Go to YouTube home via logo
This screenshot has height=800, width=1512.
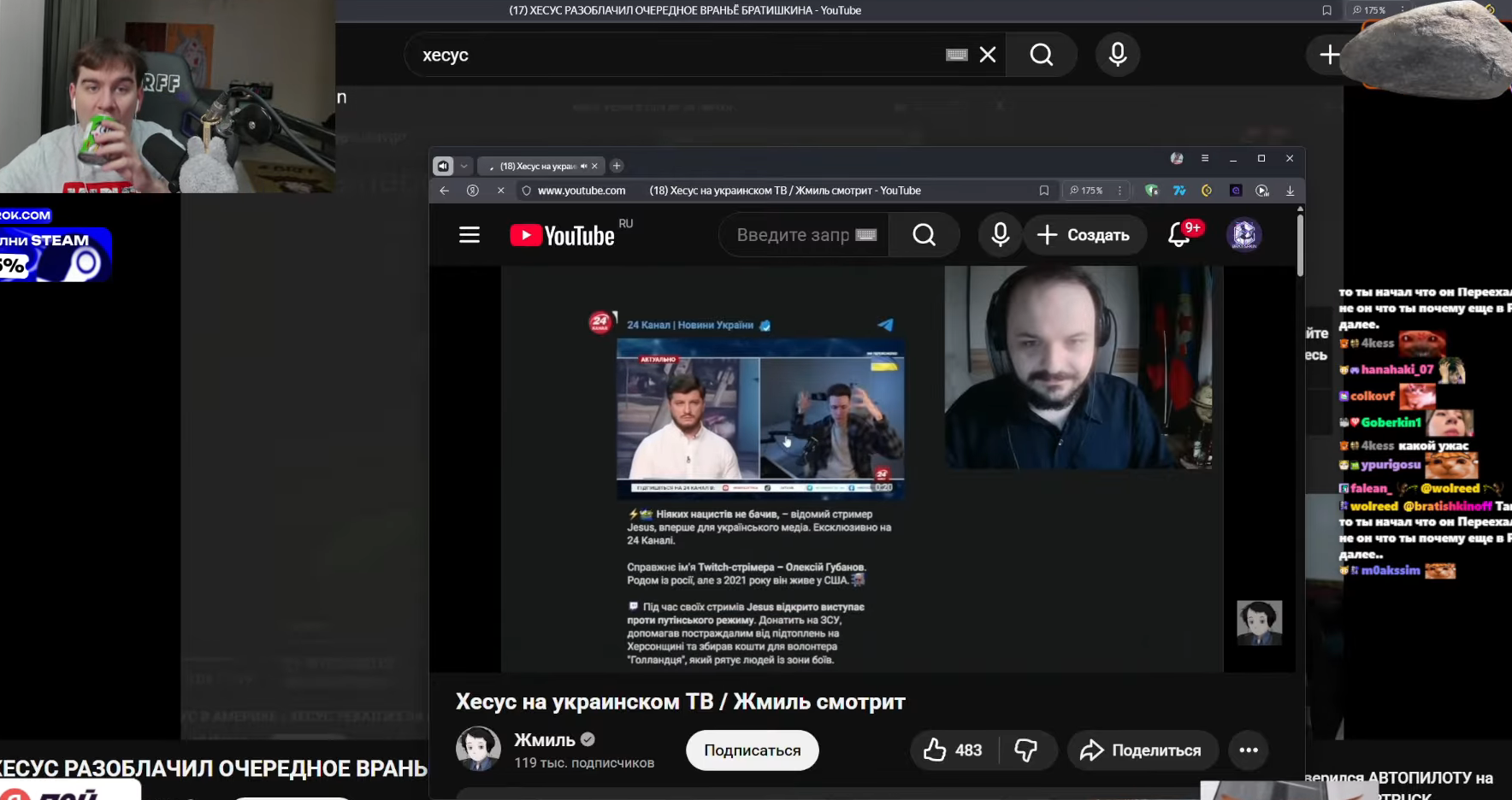coord(563,235)
